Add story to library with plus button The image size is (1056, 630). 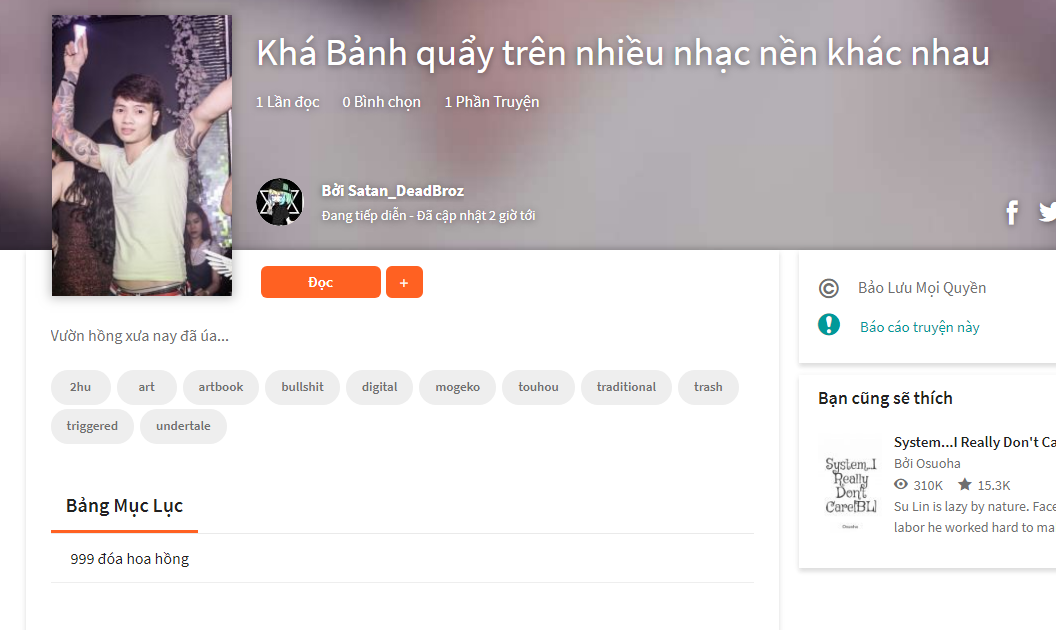point(404,282)
